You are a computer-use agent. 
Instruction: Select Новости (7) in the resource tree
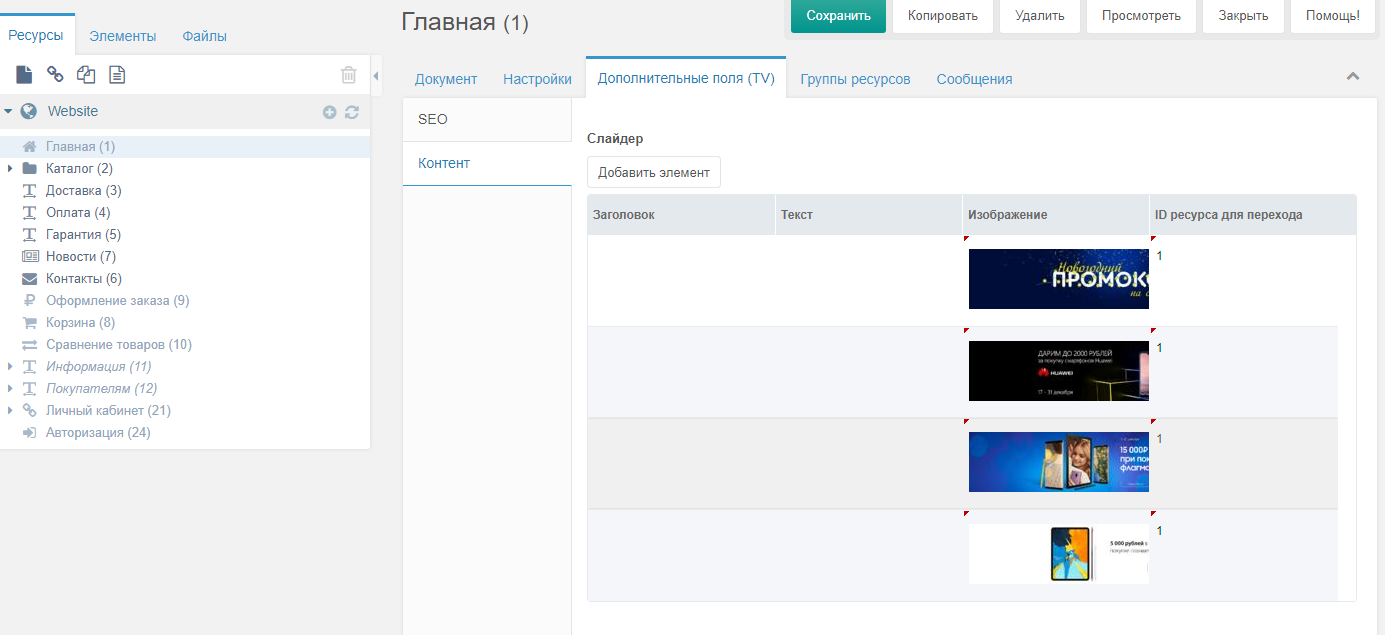point(81,256)
